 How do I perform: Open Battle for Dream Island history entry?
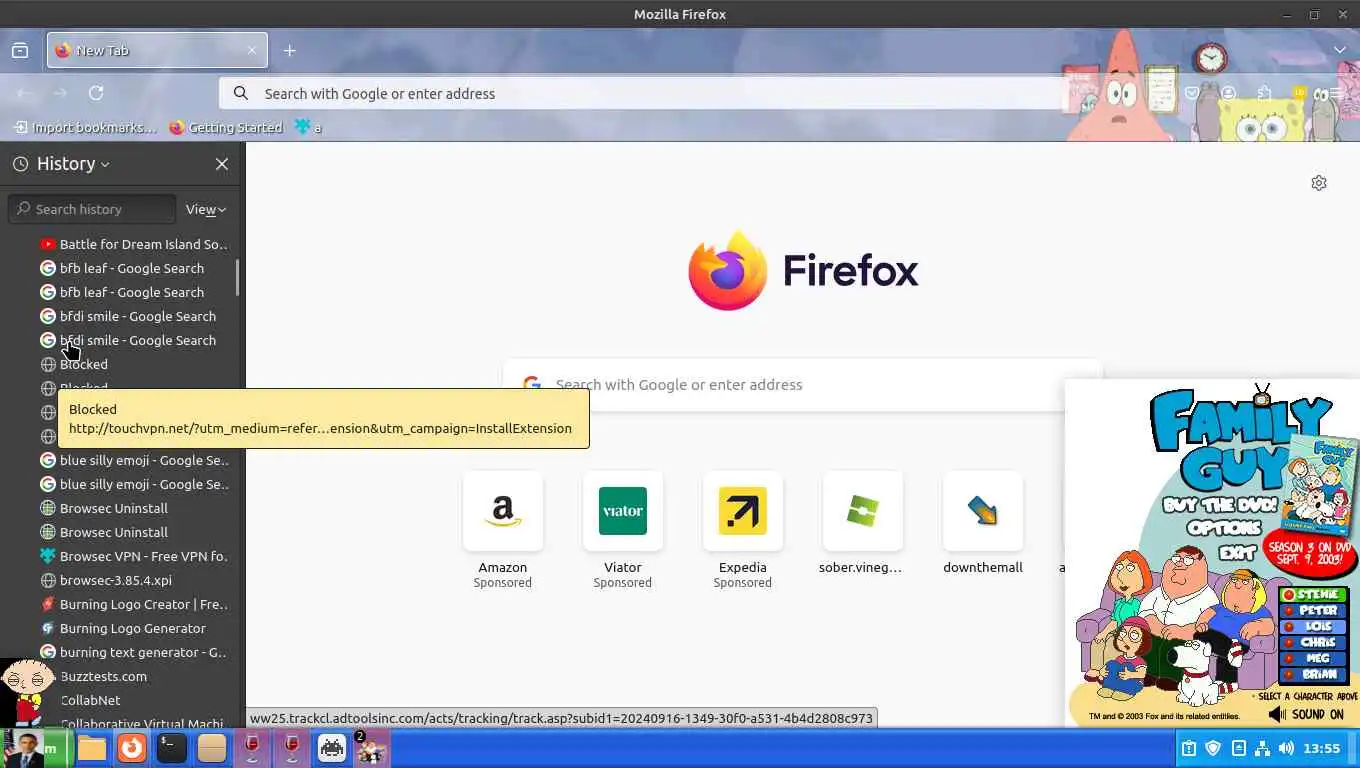point(134,244)
